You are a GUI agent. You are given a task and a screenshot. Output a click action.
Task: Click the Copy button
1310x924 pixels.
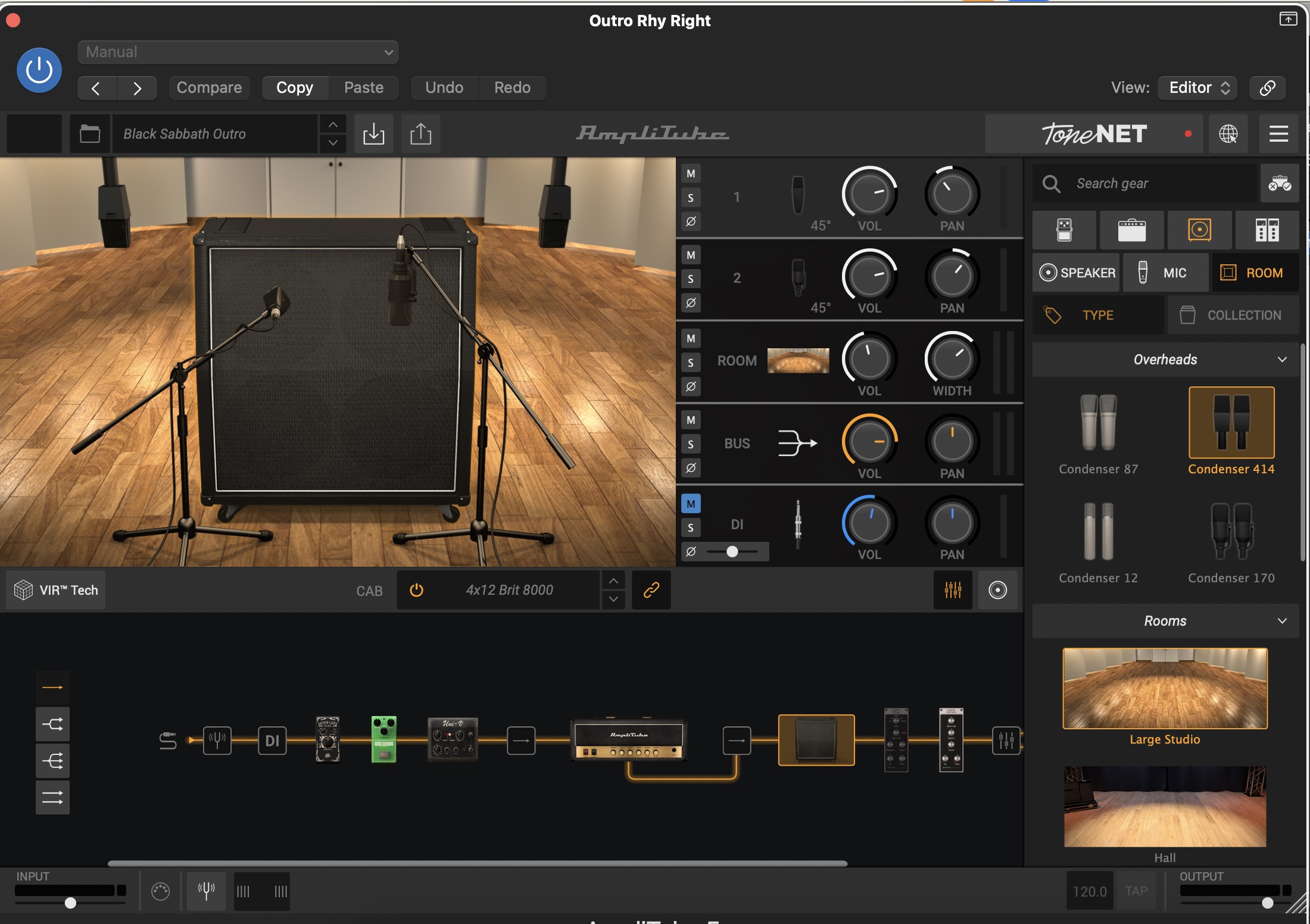point(295,88)
